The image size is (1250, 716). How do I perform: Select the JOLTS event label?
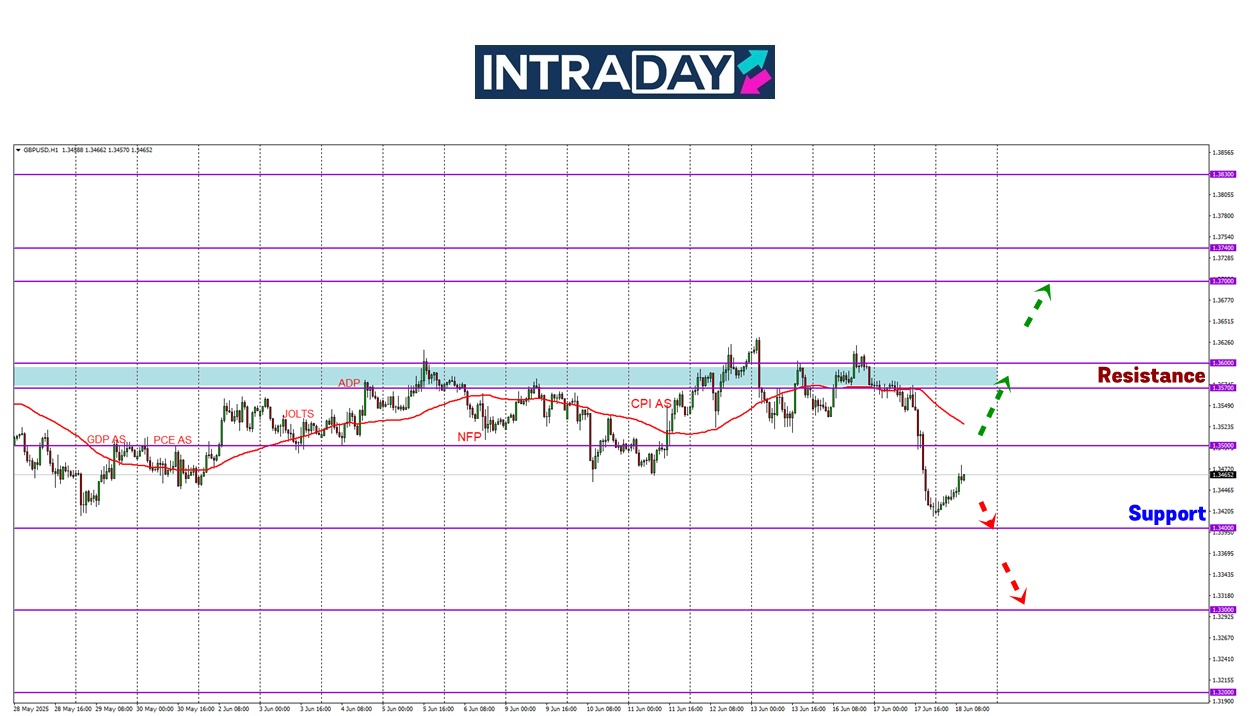(x=298, y=414)
